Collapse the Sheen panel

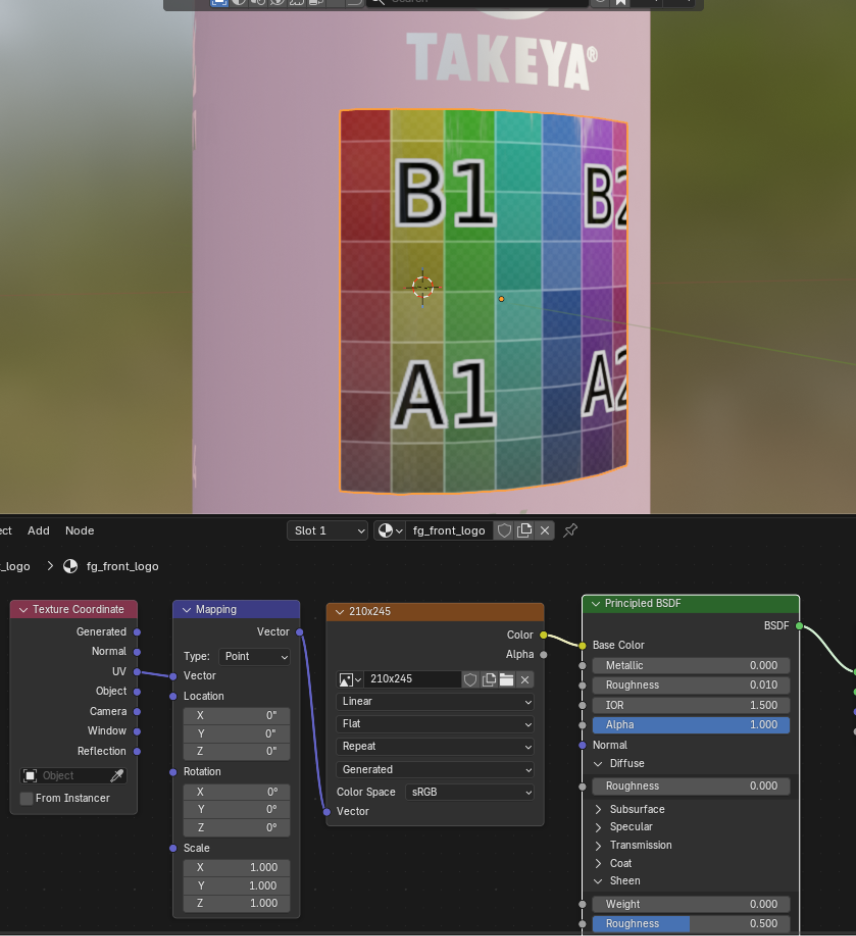point(598,881)
